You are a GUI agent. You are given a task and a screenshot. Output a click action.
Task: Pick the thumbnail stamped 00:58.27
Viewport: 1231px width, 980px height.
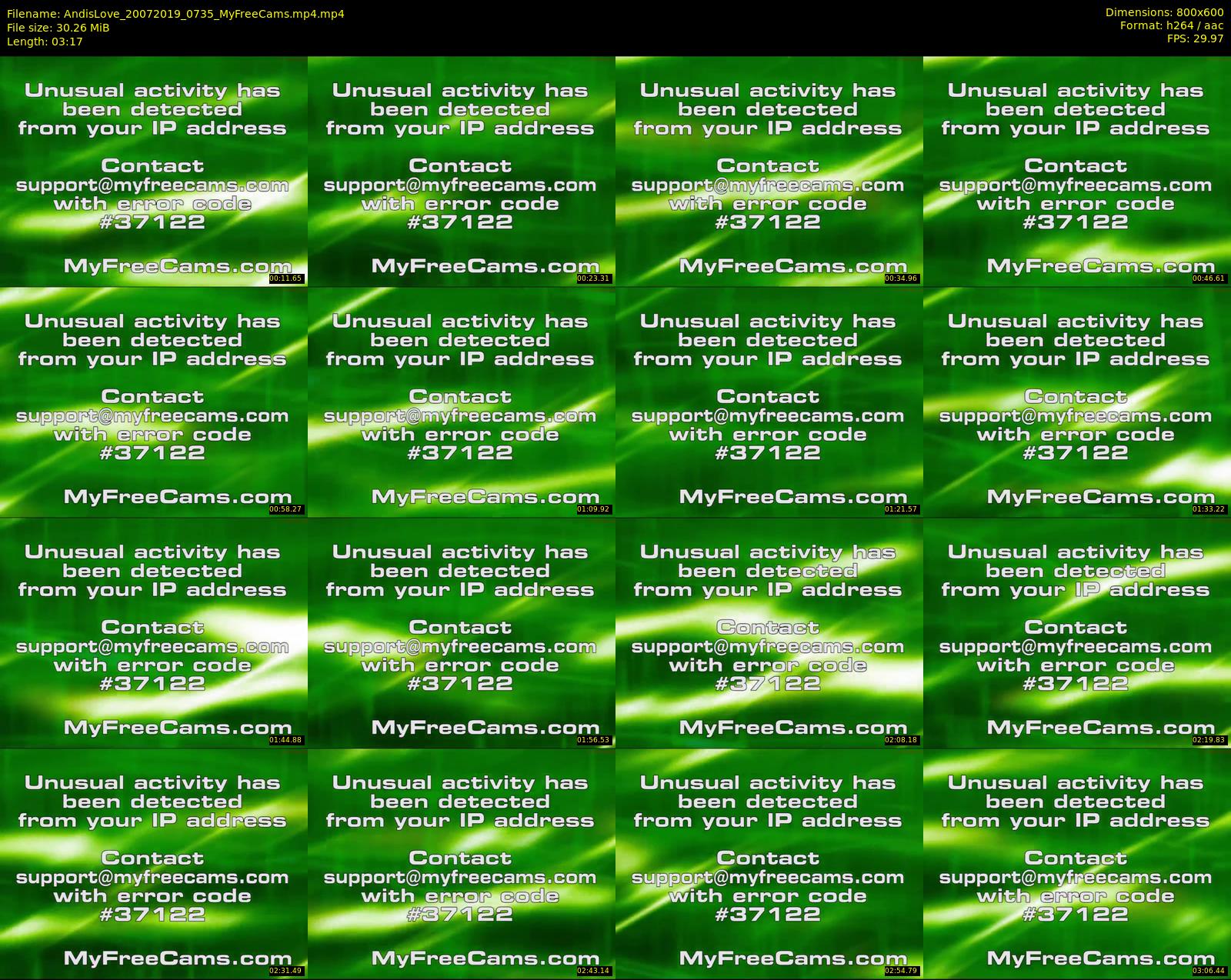(x=154, y=402)
